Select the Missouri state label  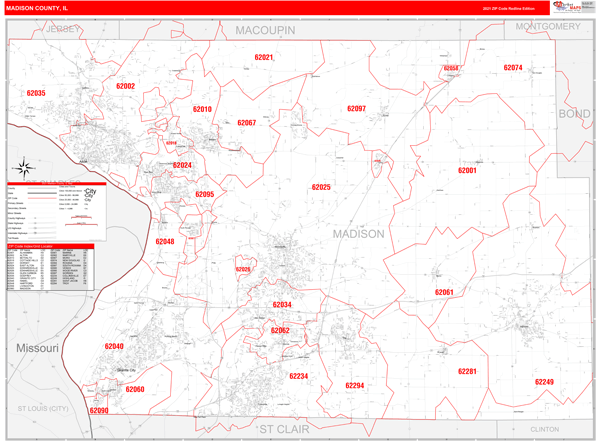click(38, 347)
